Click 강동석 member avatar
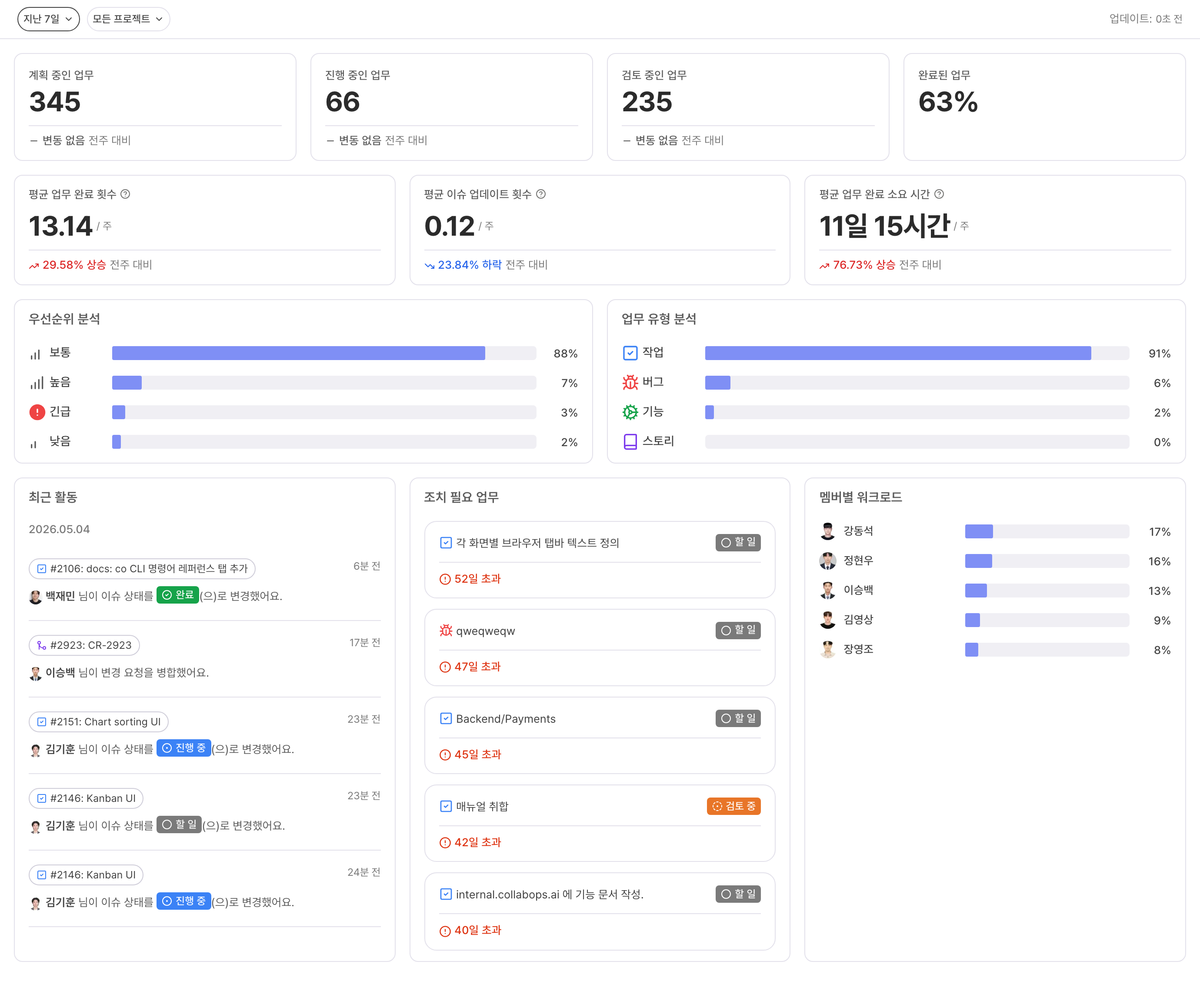1200x1008 pixels. point(827,531)
